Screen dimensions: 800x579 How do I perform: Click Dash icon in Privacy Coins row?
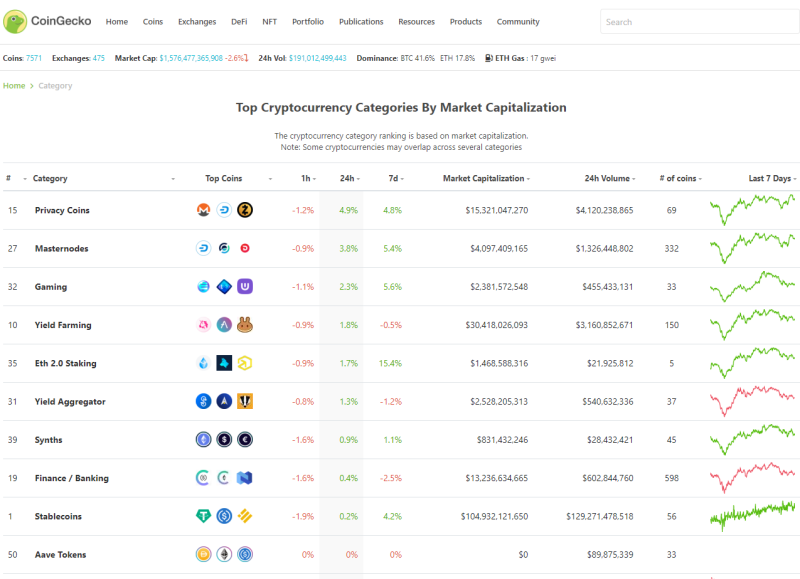pyautogui.click(x=224, y=210)
